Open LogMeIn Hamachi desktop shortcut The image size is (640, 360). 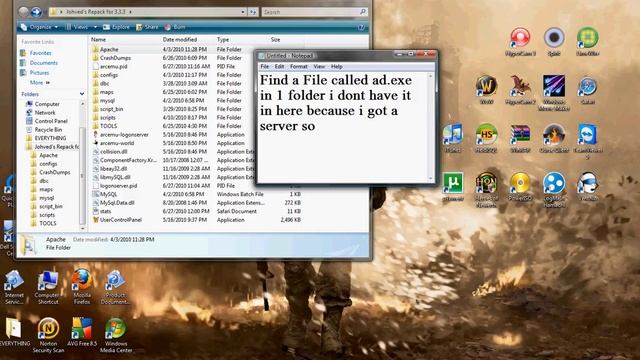pos(554,189)
